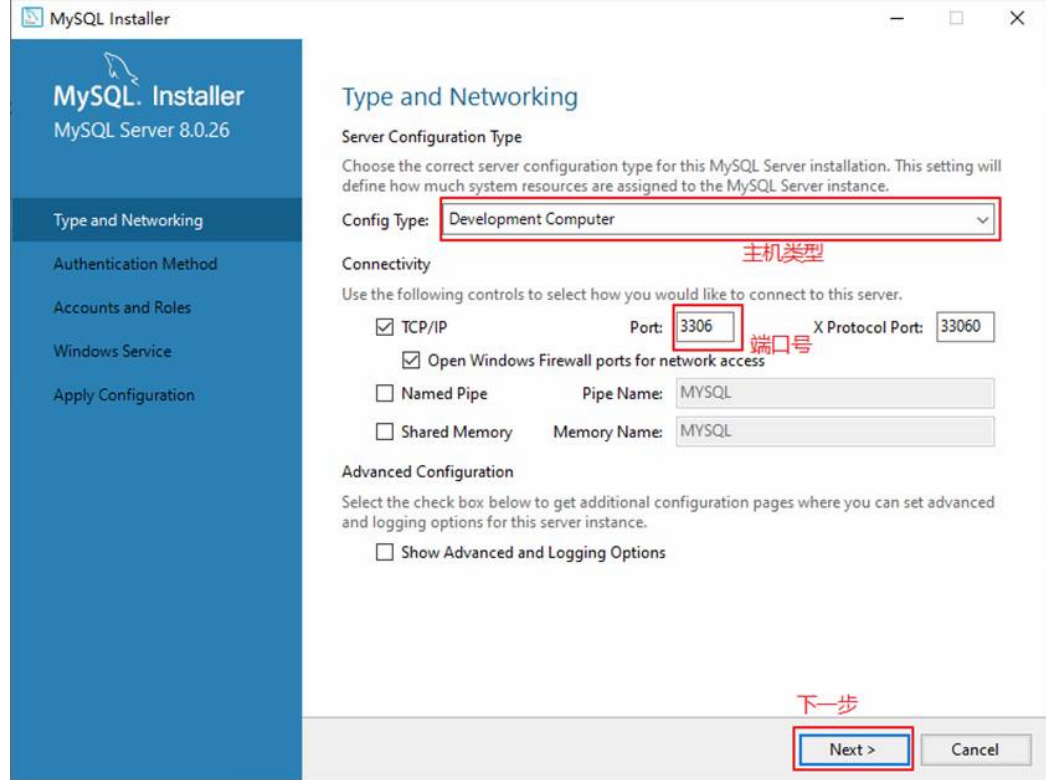Click the Next button
This screenshot has height=780, width=1046.
pyautogui.click(x=853, y=749)
